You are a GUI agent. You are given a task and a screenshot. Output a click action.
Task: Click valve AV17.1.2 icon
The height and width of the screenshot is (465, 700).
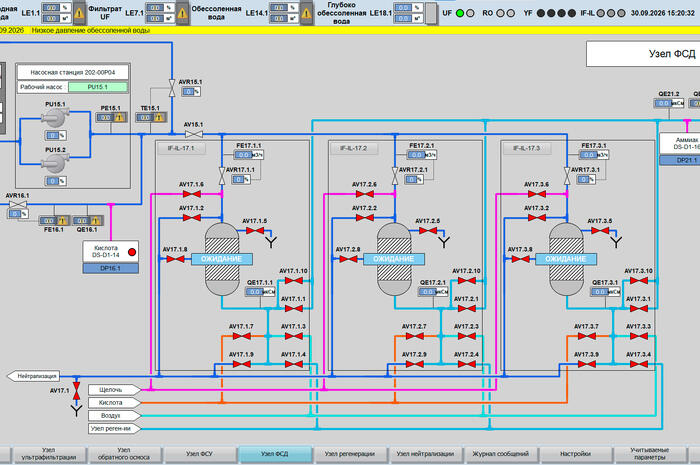pos(192,218)
